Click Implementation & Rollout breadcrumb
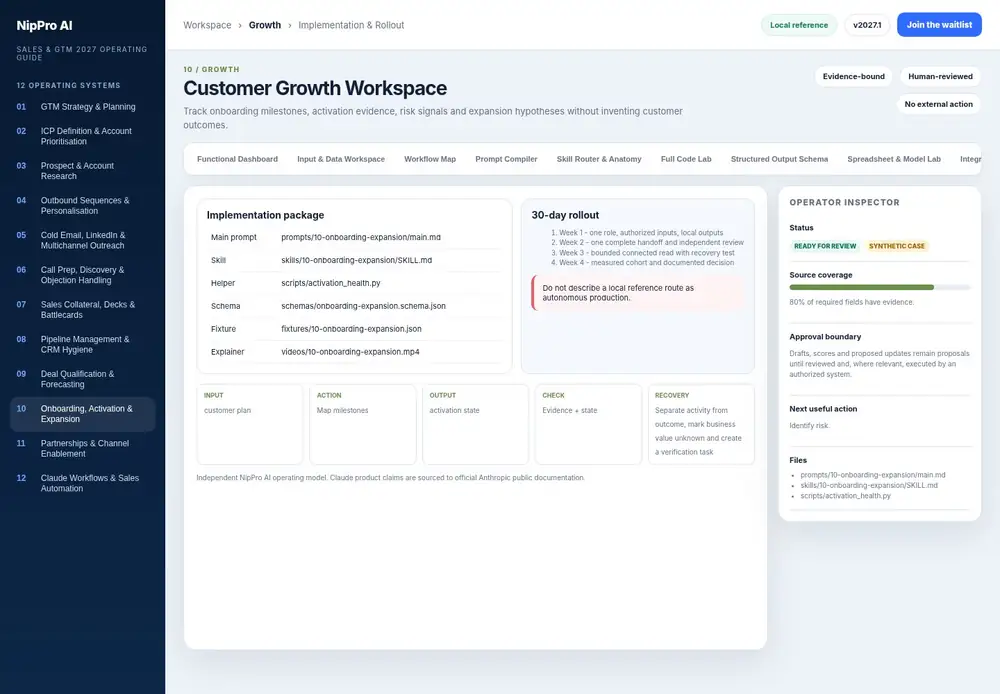Viewport: 1000px width, 694px height. point(351,25)
